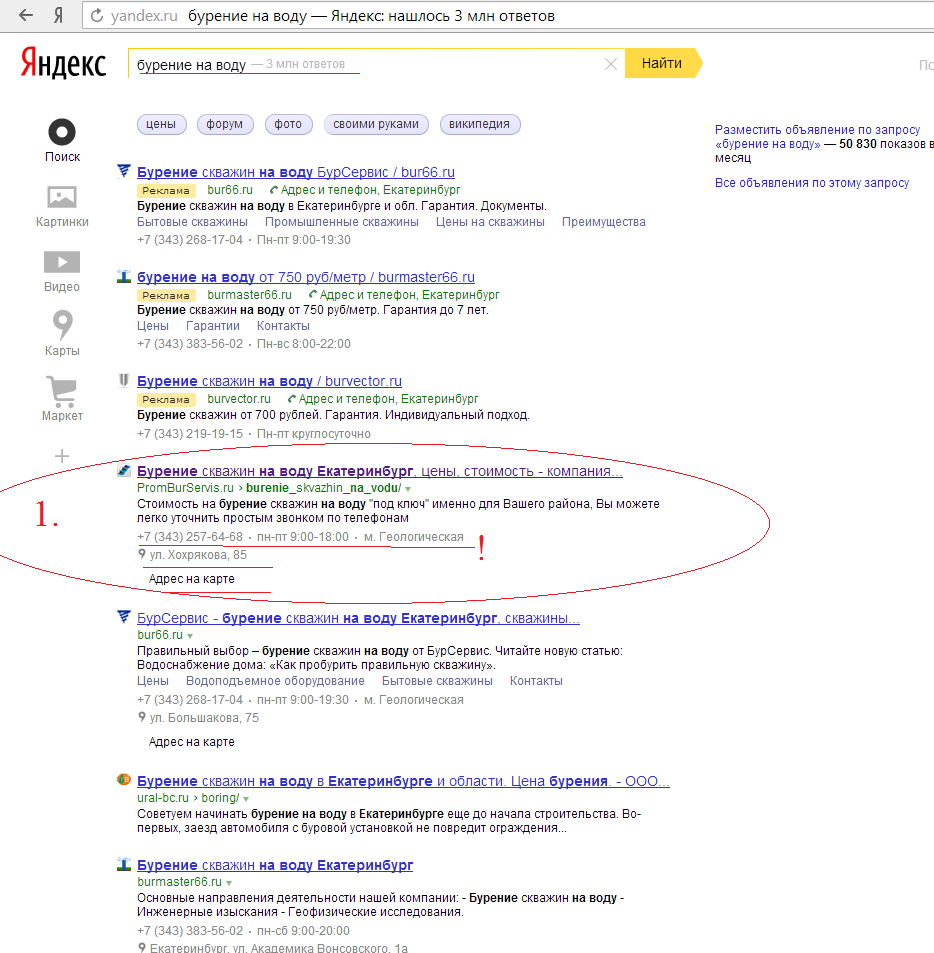The image size is (934, 953).
Task: Open 'Преимущества' sitelink
Action: click(x=603, y=222)
